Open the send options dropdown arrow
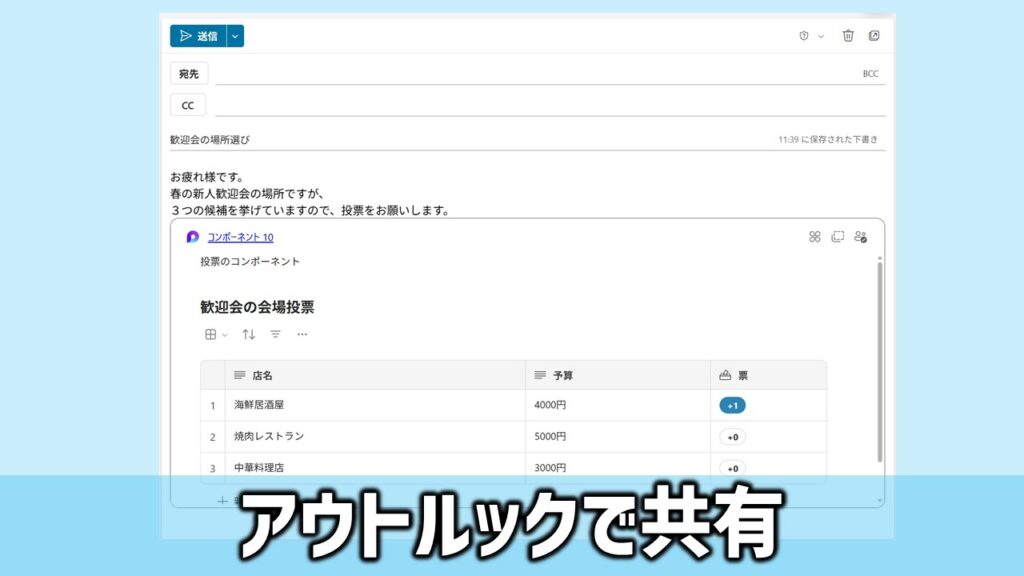 click(235, 36)
